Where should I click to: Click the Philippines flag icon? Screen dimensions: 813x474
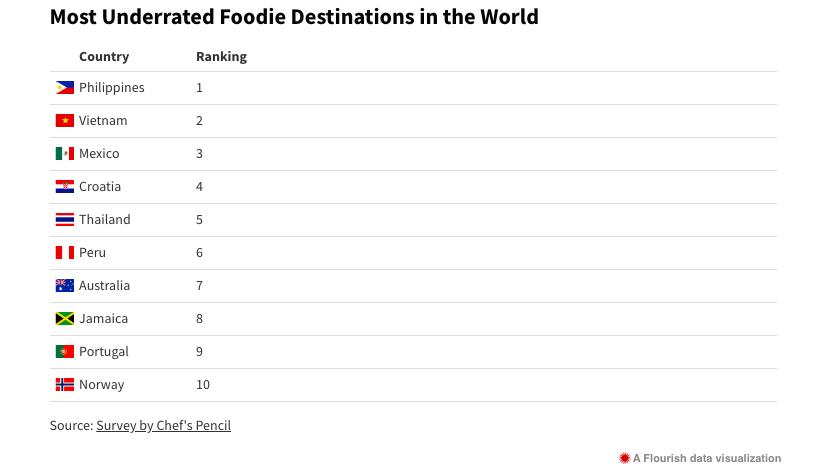tap(65, 88)
